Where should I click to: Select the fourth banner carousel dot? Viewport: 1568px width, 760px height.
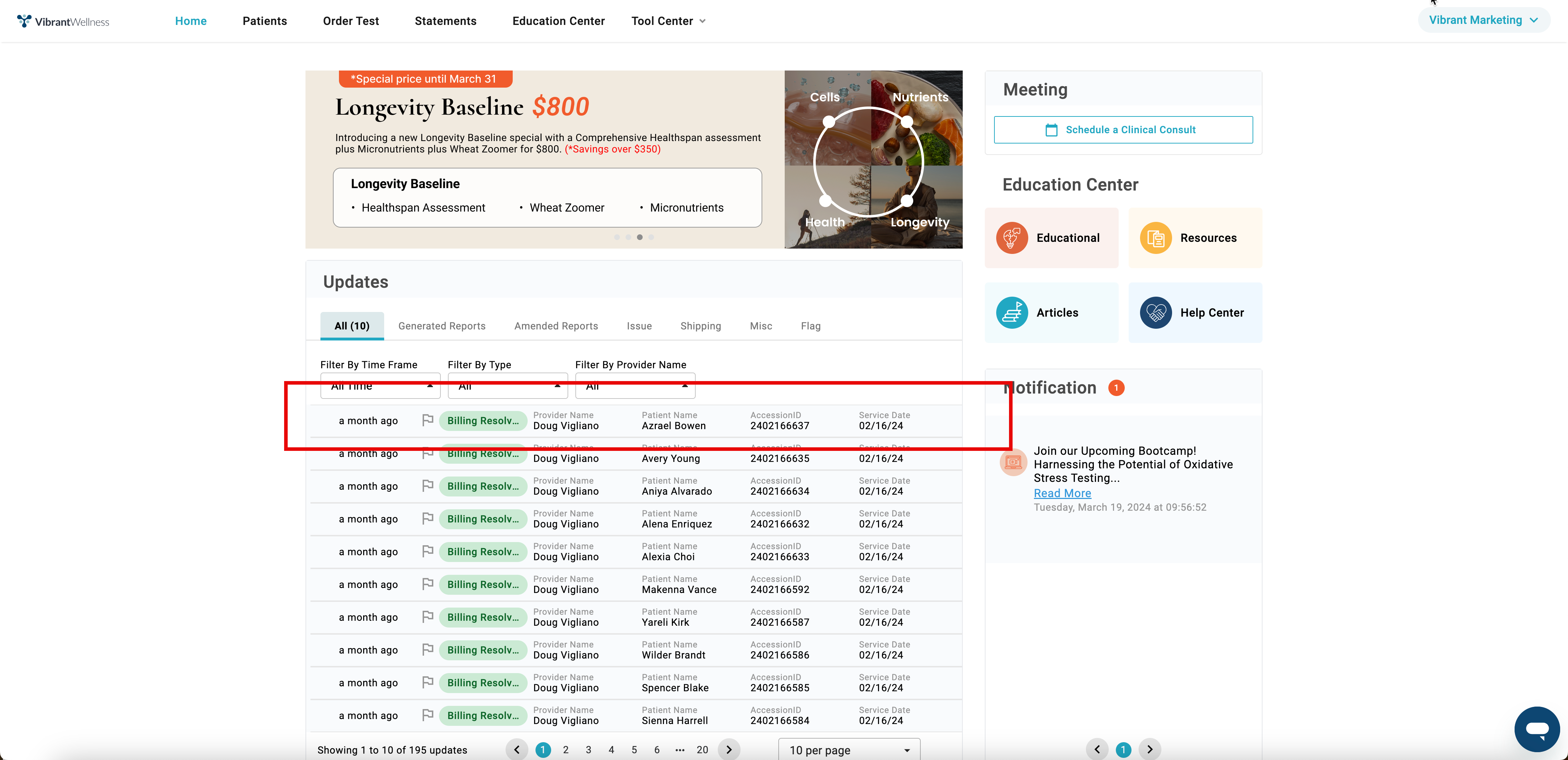click(651, 238)
